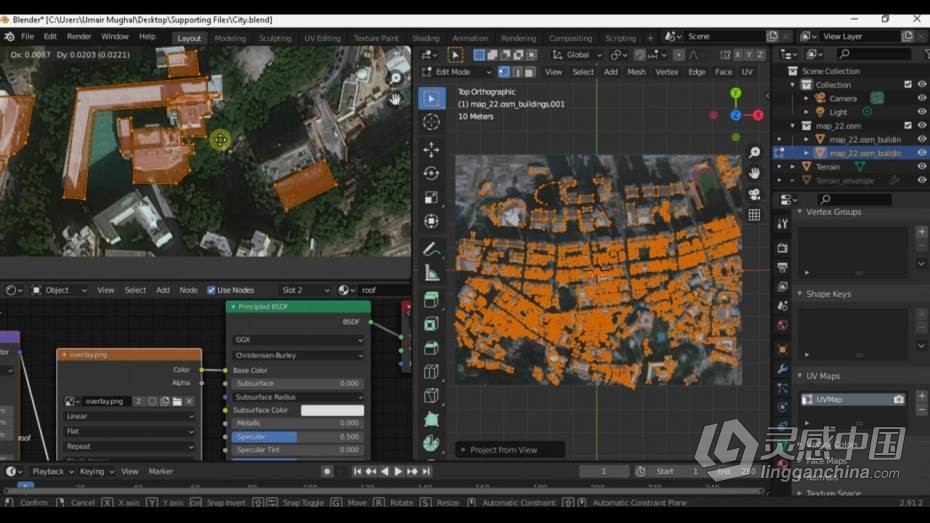The width and height of the screenshot is (930, 523).
Task: Select the Annotate tool
Action: tap(432, 248)
